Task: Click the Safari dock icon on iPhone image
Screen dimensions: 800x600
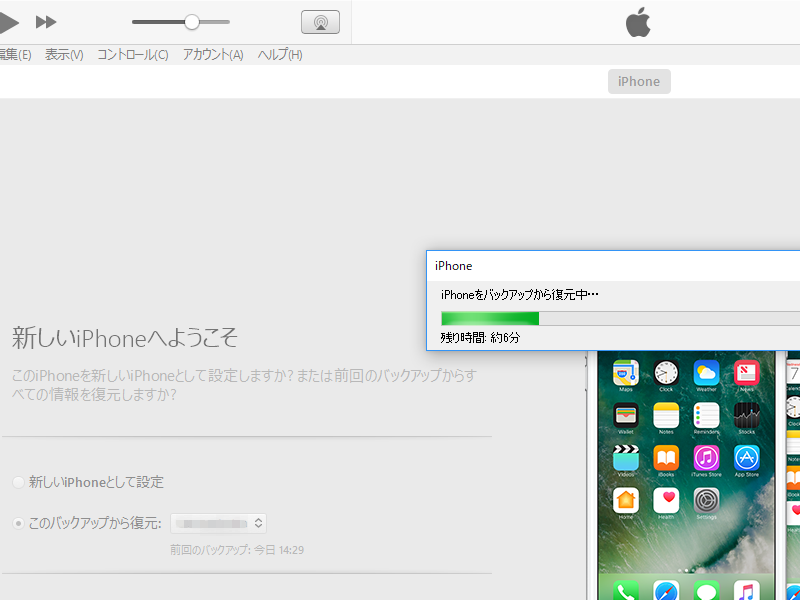Action: [x=666, y=590]
